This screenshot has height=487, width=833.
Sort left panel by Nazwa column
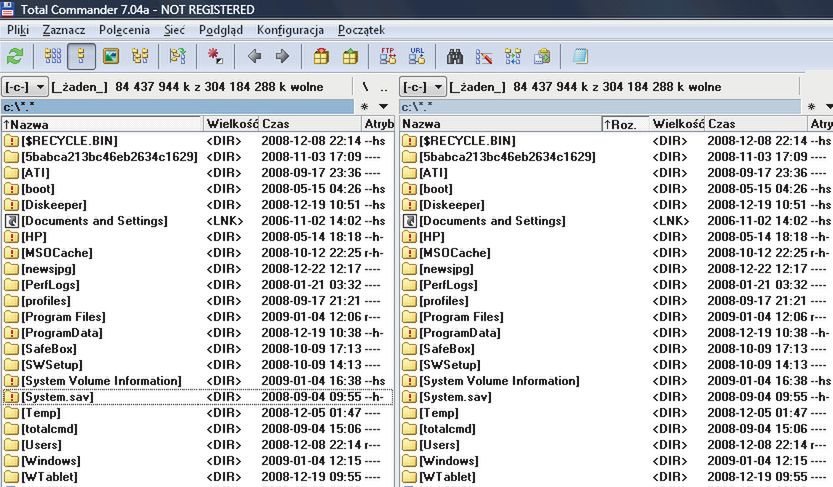click(102, 124)
